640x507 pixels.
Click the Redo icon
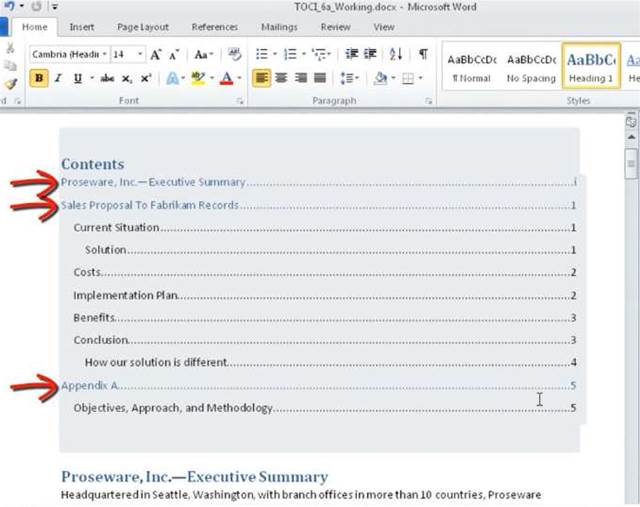36,6
